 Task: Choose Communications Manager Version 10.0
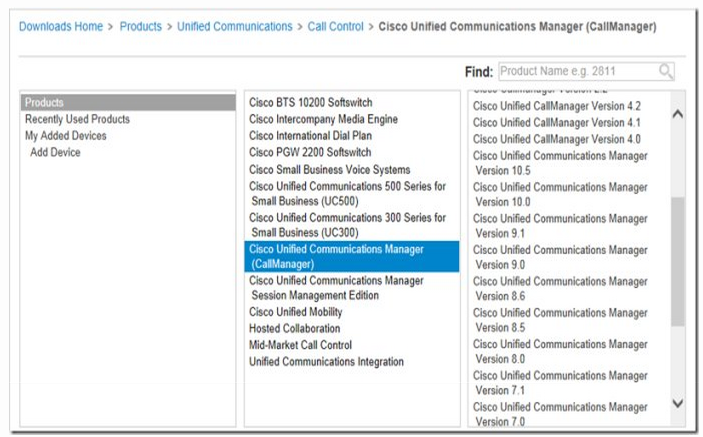tap(560, 195)
